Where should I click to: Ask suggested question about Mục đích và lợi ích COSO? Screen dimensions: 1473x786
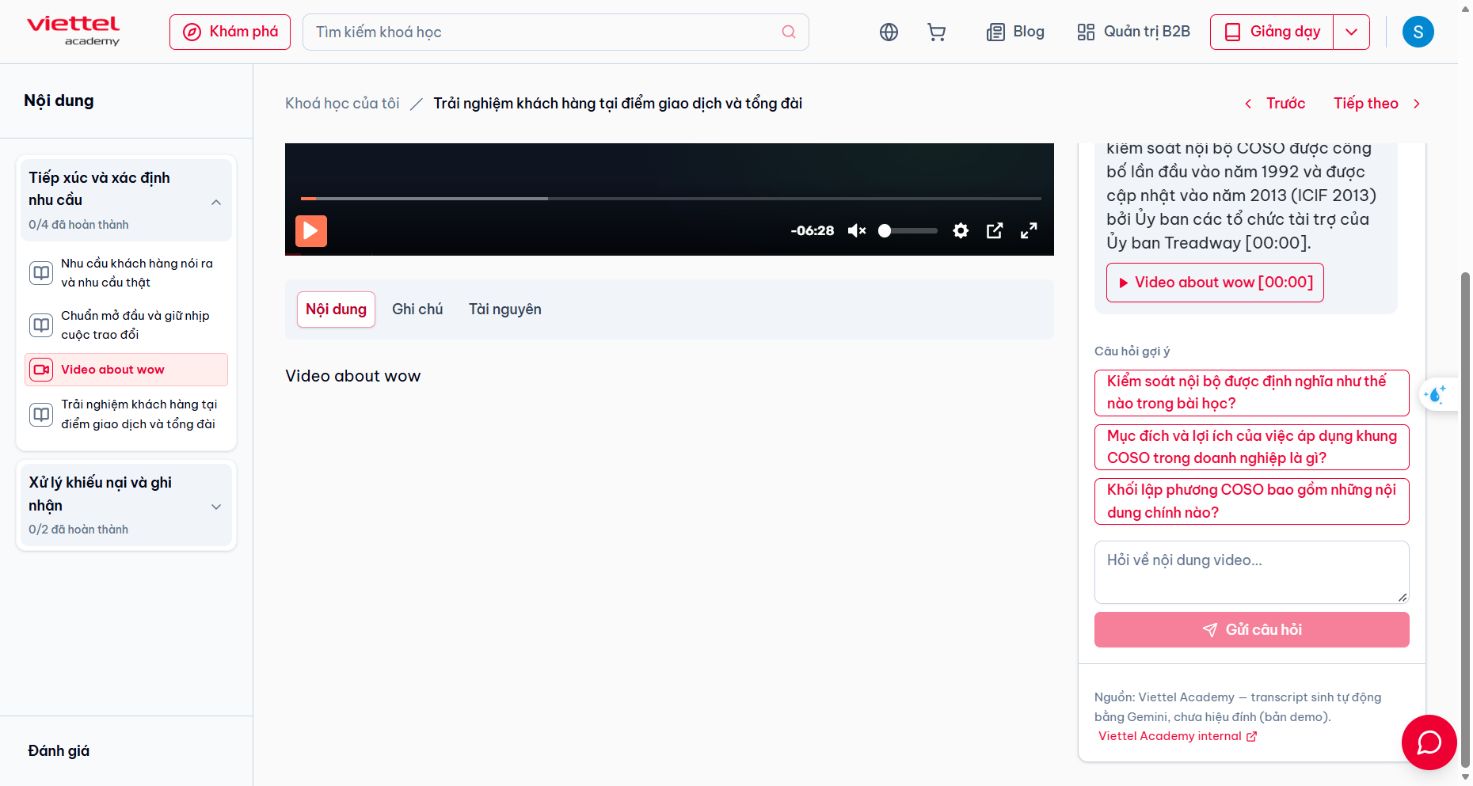coord(1252,447)
